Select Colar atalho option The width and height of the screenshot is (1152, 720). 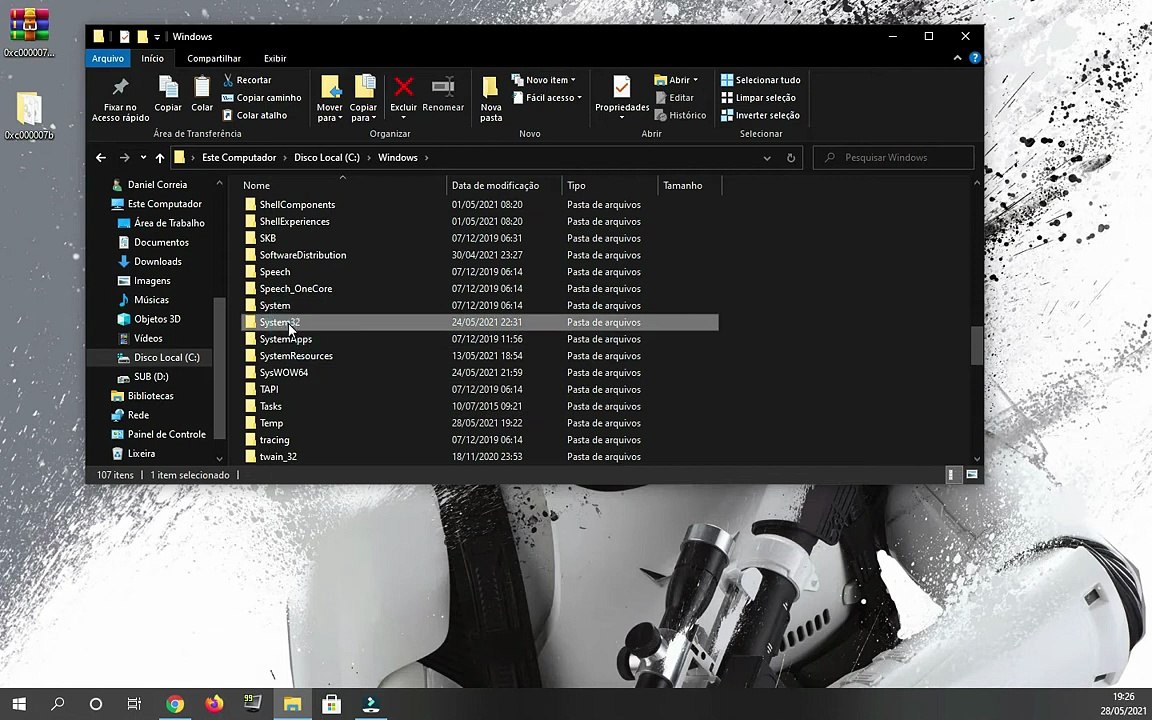point(254,115)
